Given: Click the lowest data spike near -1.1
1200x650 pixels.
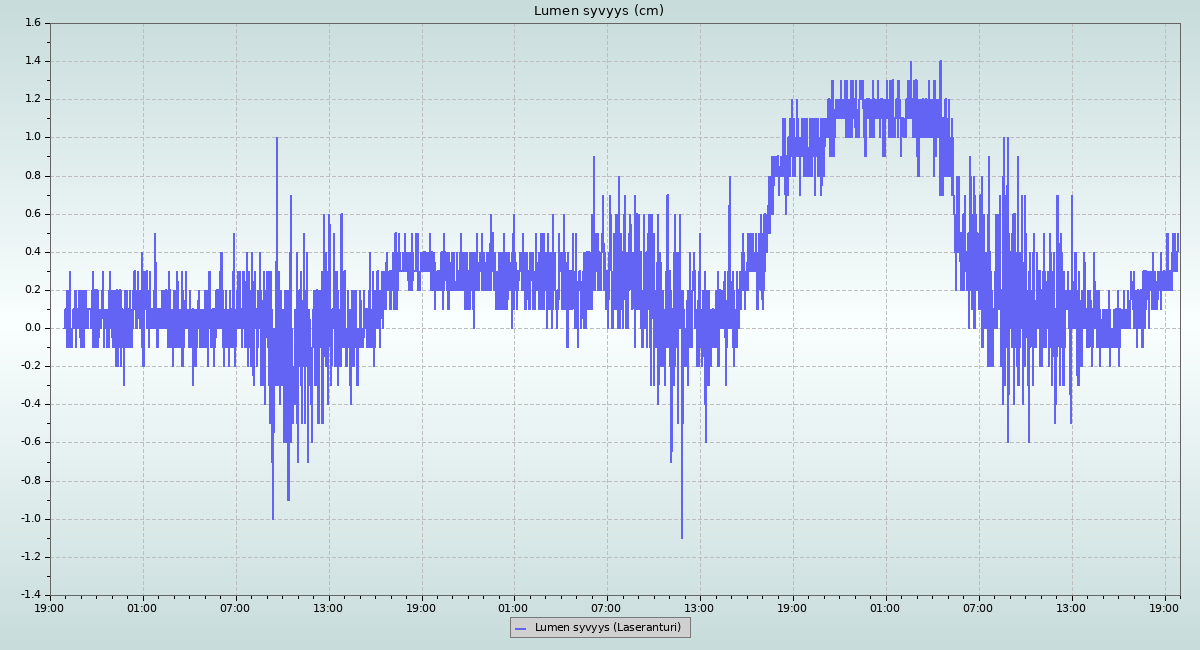Looking at the screenshot, I should [682, 536].
